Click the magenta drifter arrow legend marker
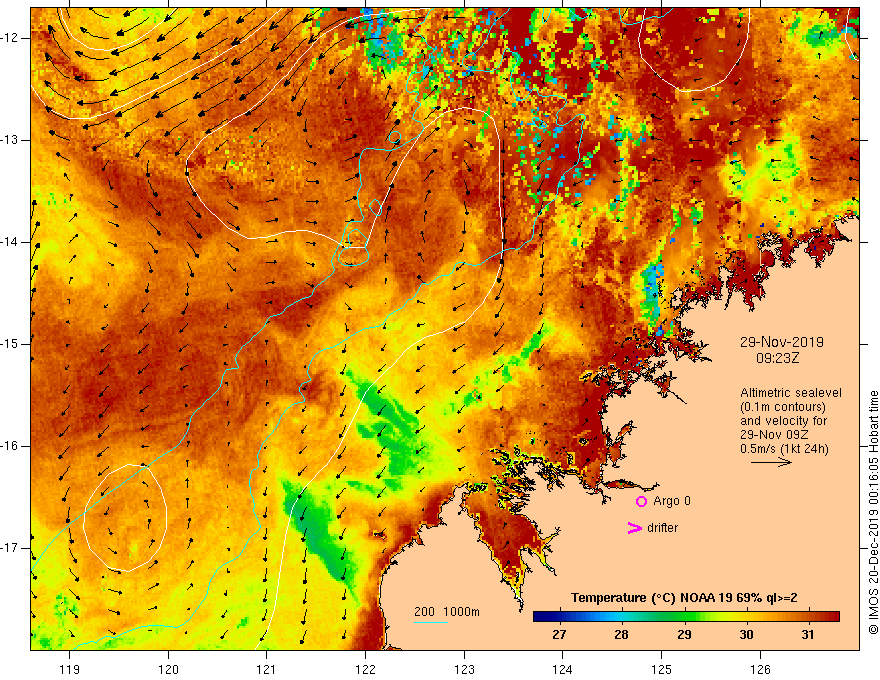The height and width of the screenshot is (680, 880). (634, 528)
